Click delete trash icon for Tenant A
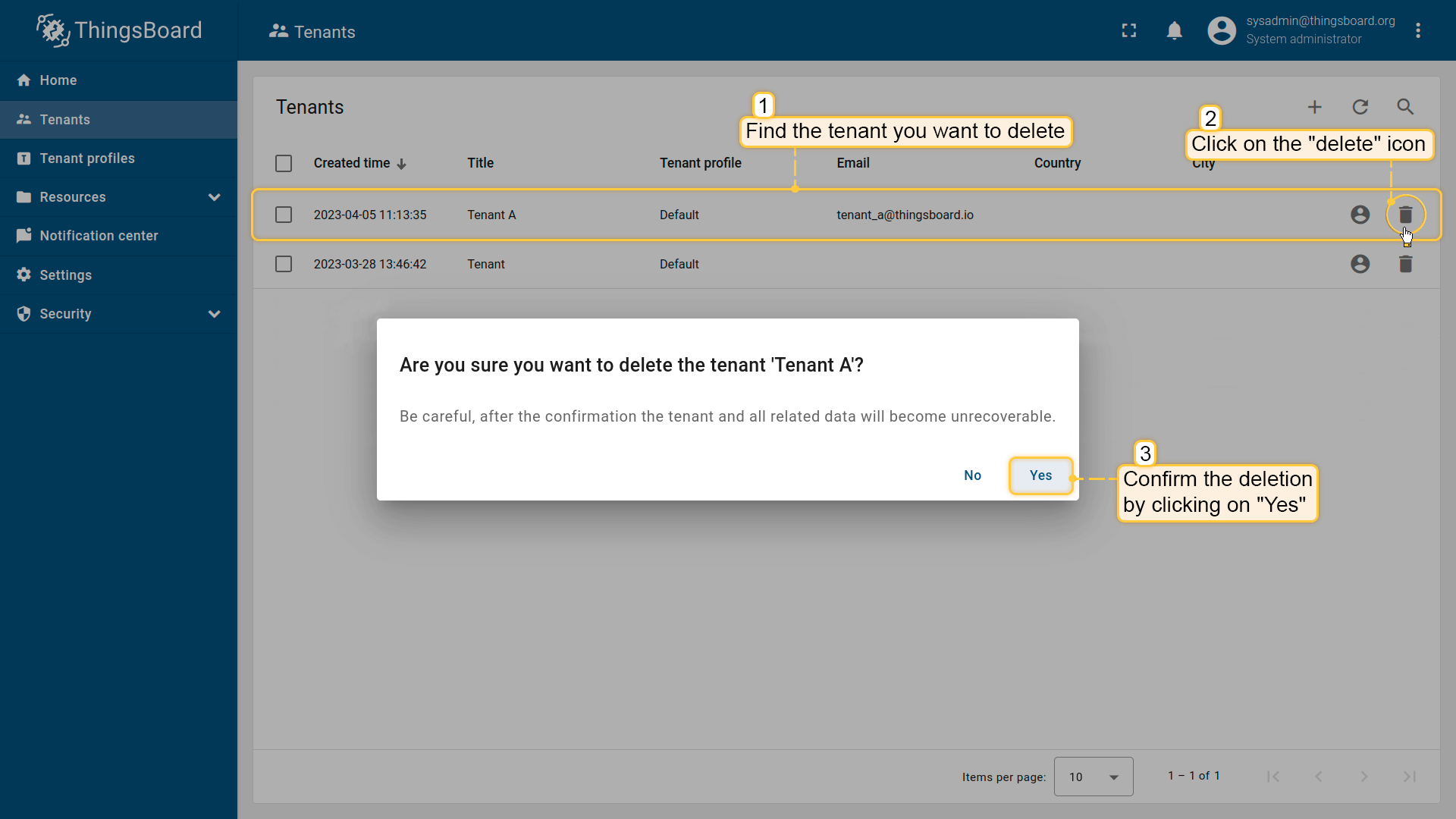 (x=1405, y=215)
